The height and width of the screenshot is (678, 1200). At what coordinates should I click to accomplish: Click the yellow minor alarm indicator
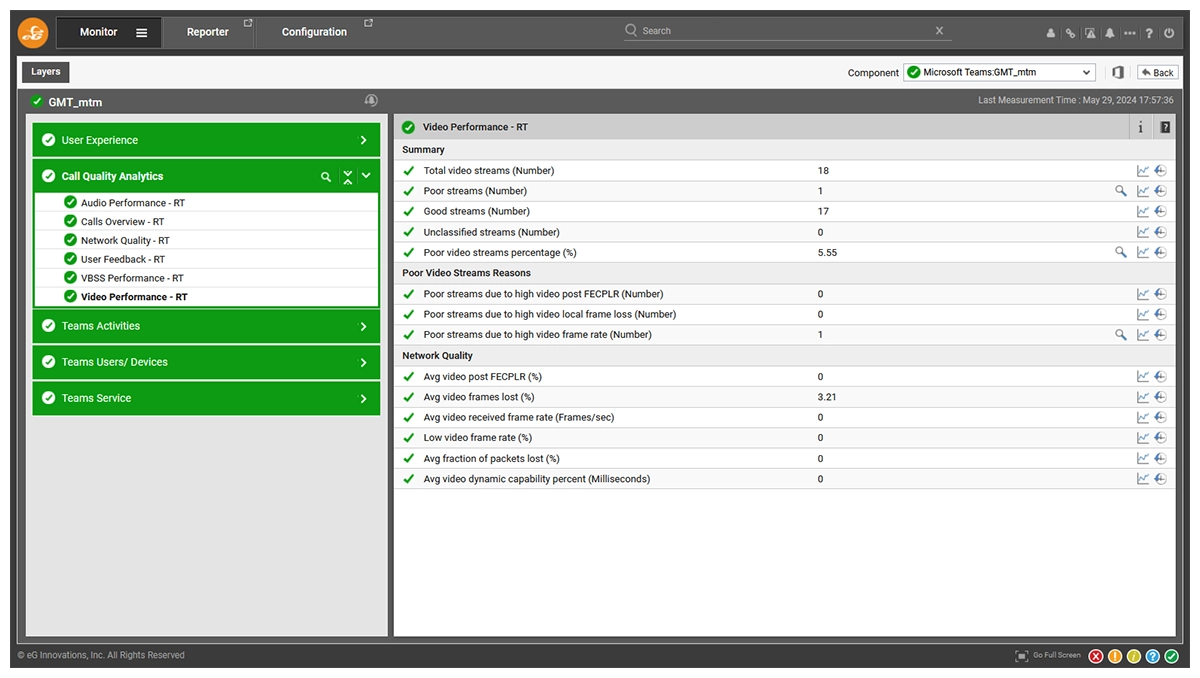[1134, 656]
